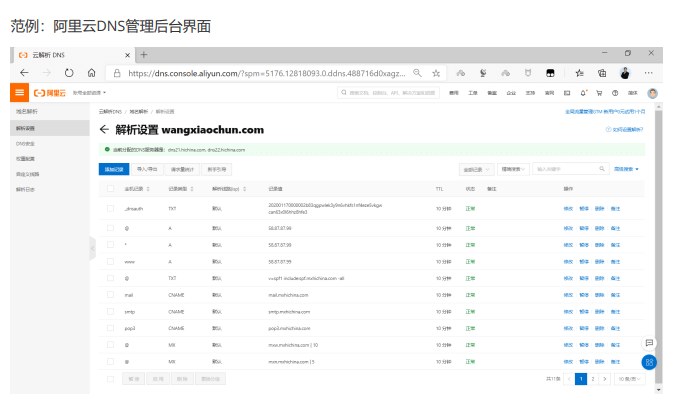Open the 精确搜索 mode dropdown
Image resolution: width=678 pixels, height=409 pixels.
tap(513, 169)
